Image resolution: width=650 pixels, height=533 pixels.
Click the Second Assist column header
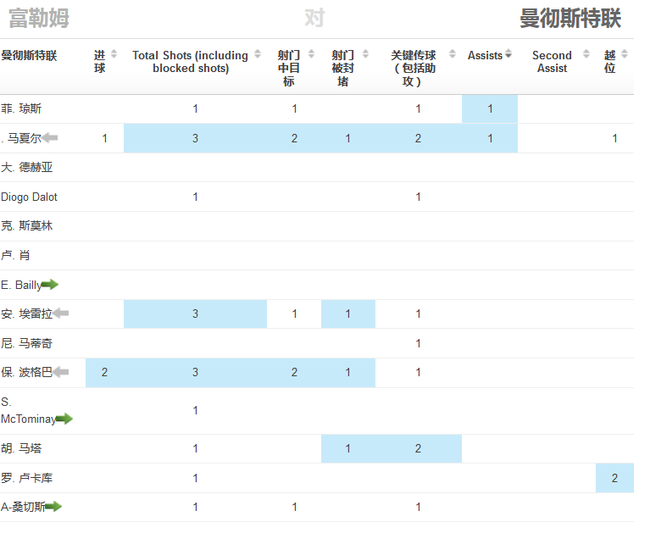(552, 61)
